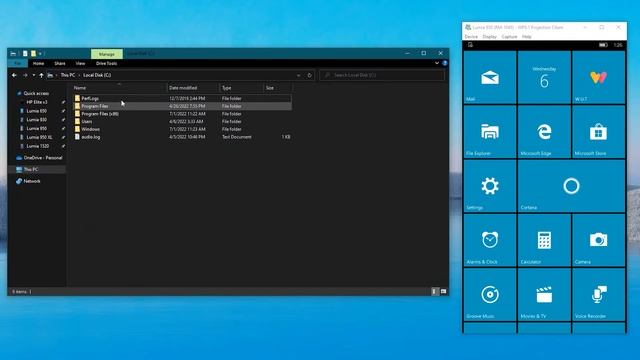Expand the ribbon with the chevron
This screenshot has height=360, width=640.
(437, 63)
